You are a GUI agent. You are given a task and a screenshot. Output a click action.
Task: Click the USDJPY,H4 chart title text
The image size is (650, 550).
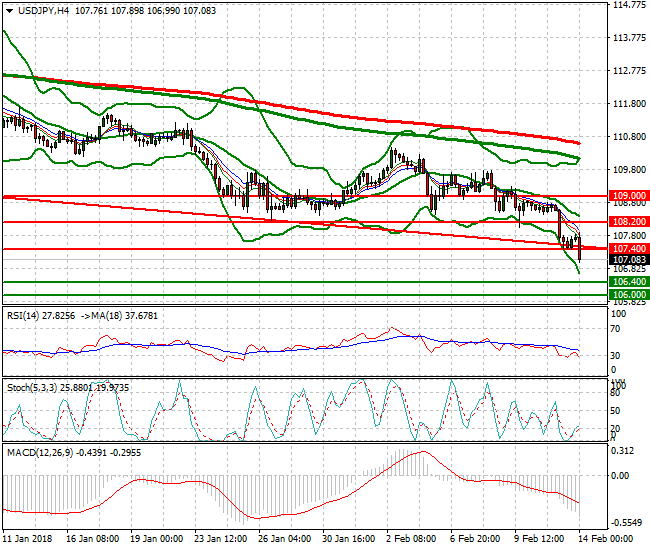pyautogui.click(x=44, y=11)
